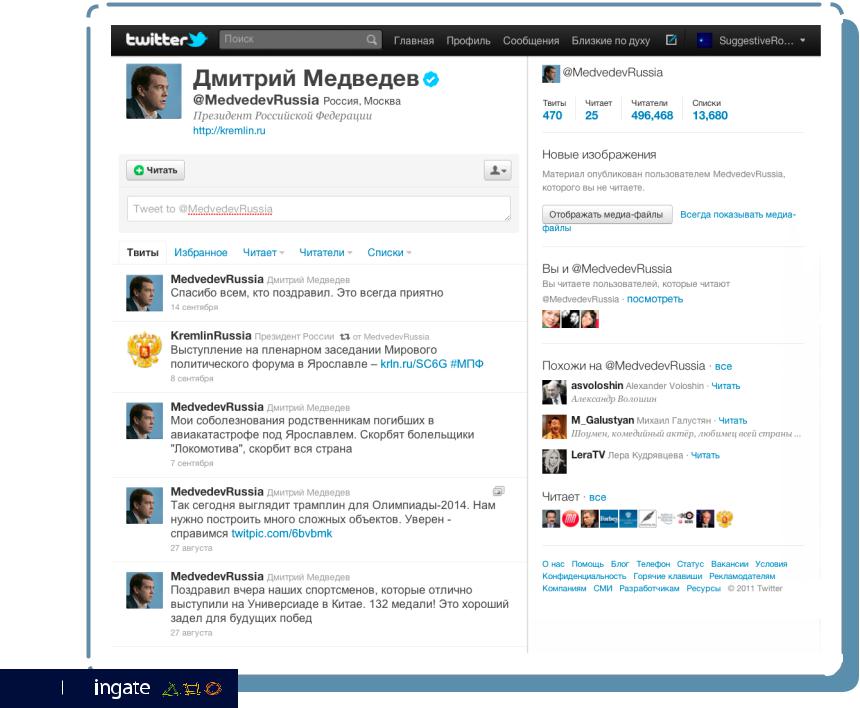Click the third mutual follower avatar
The height and width of the screenshot is (708, 860).
point(590,319)
